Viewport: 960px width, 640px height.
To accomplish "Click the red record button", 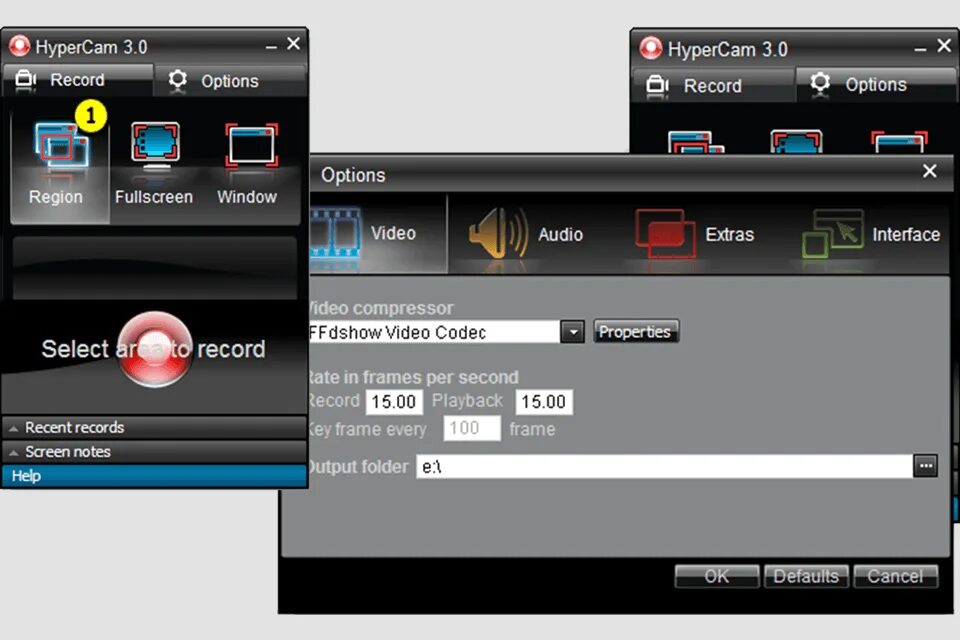I will [x=154, y=349].
